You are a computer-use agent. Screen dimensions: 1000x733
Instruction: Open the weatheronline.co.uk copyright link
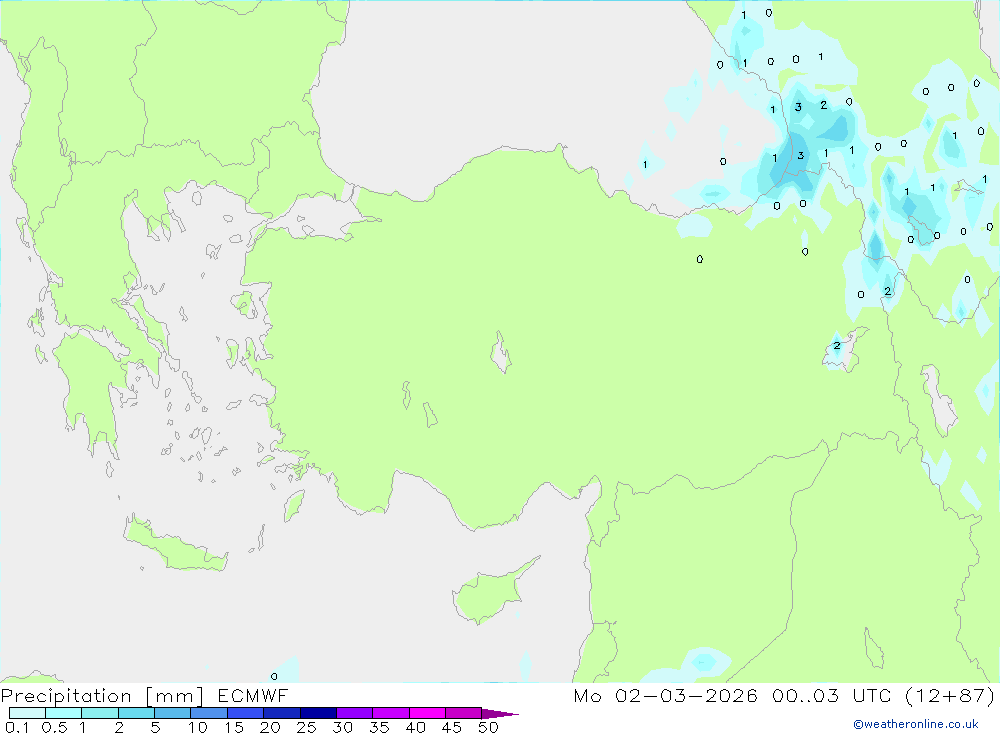(x=916, y=724)
